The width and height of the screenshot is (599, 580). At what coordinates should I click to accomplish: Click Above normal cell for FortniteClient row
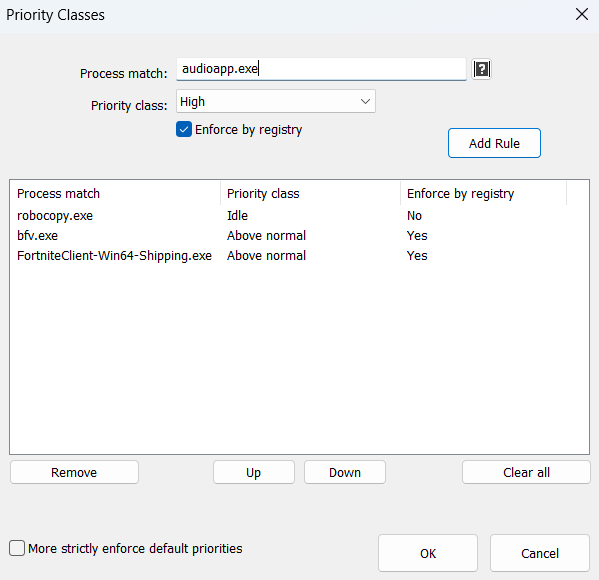[x=266, y=255]
